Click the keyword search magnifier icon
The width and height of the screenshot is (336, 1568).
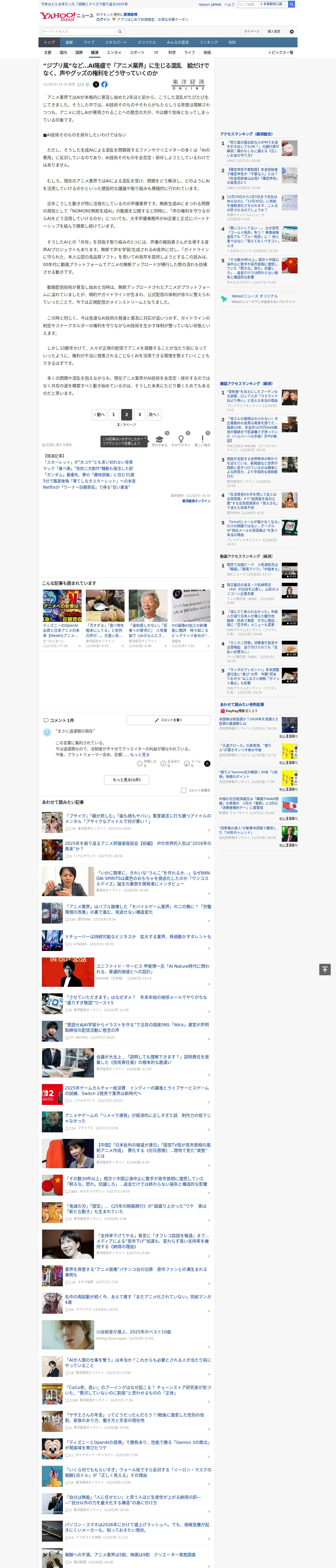coord(120,32)
